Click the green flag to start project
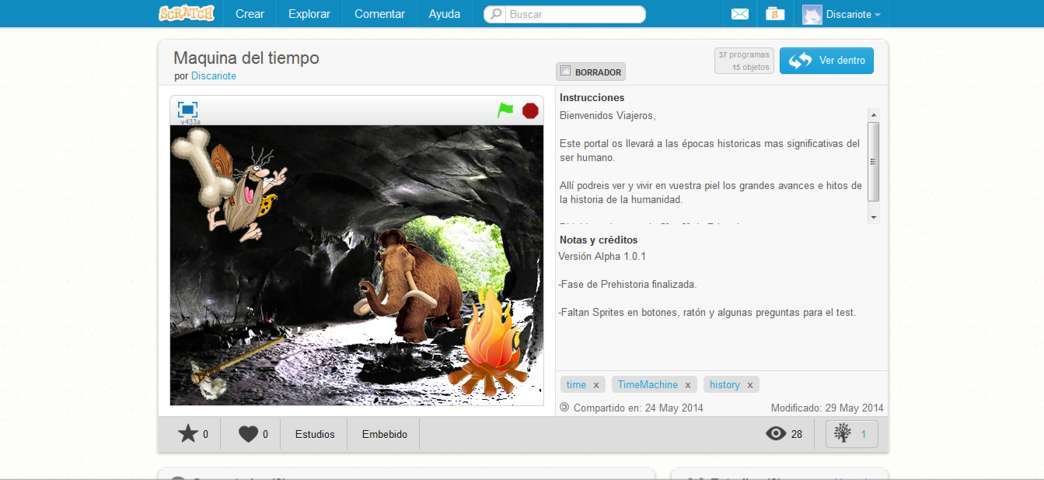This screenshot has width=1044, height=480. click(x=505, y=110)
